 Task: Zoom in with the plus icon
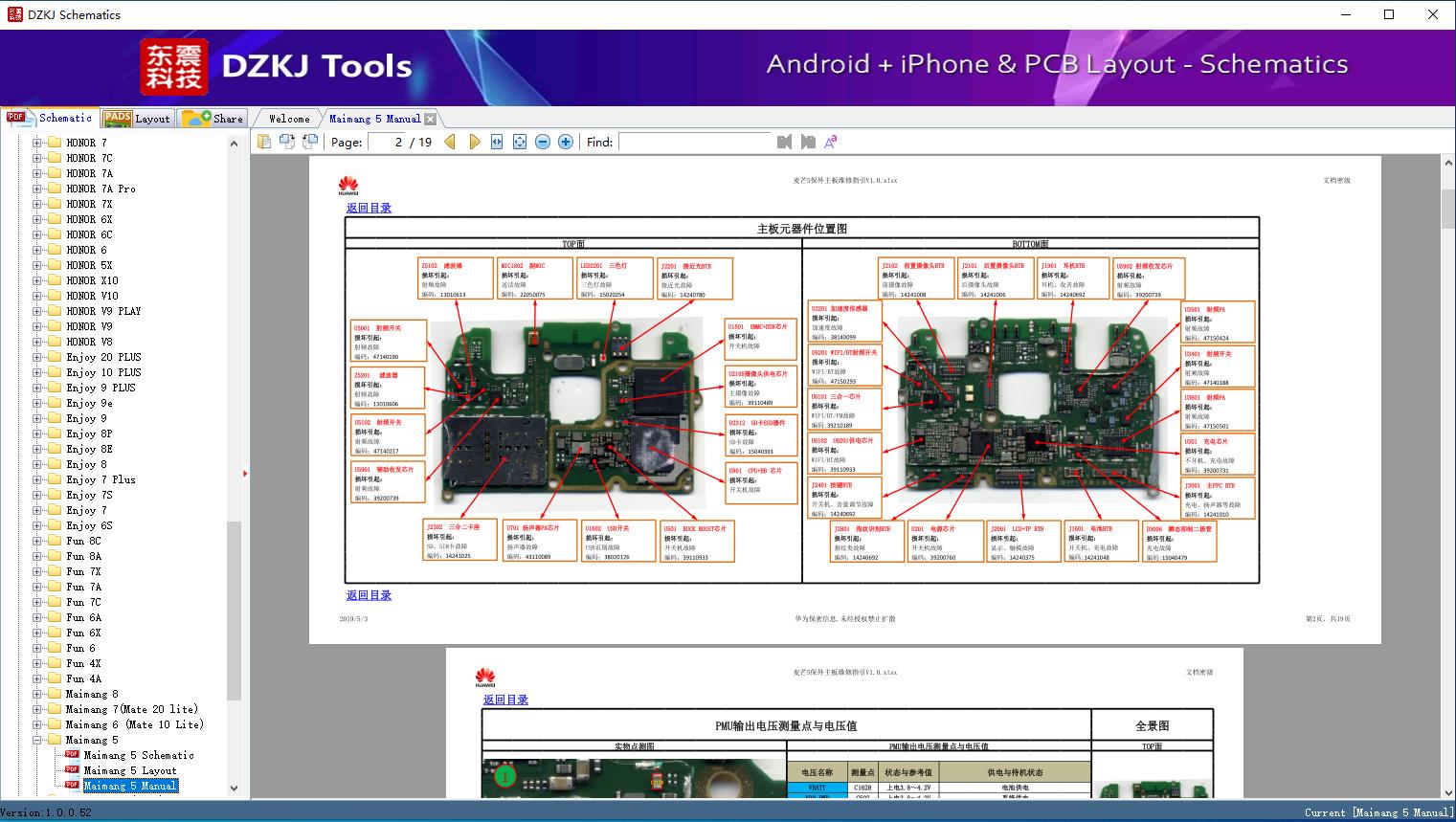(x=566, y=142)
